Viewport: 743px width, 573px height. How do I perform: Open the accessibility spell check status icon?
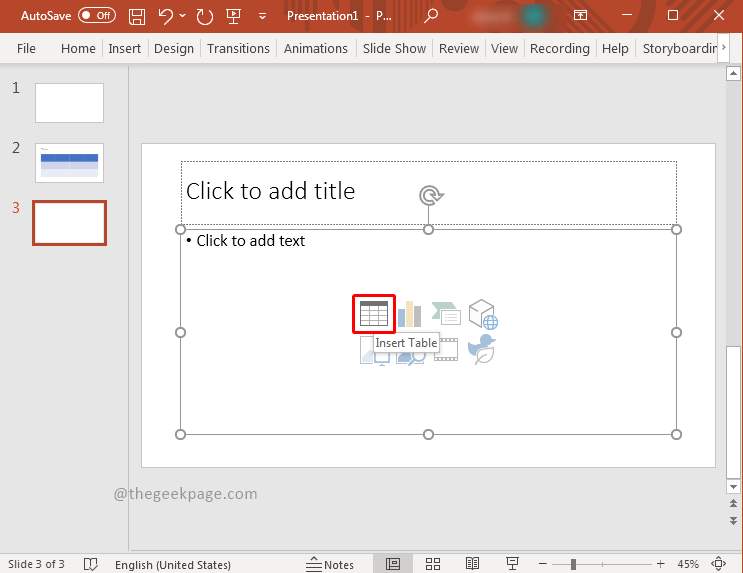tap(90, 564)
